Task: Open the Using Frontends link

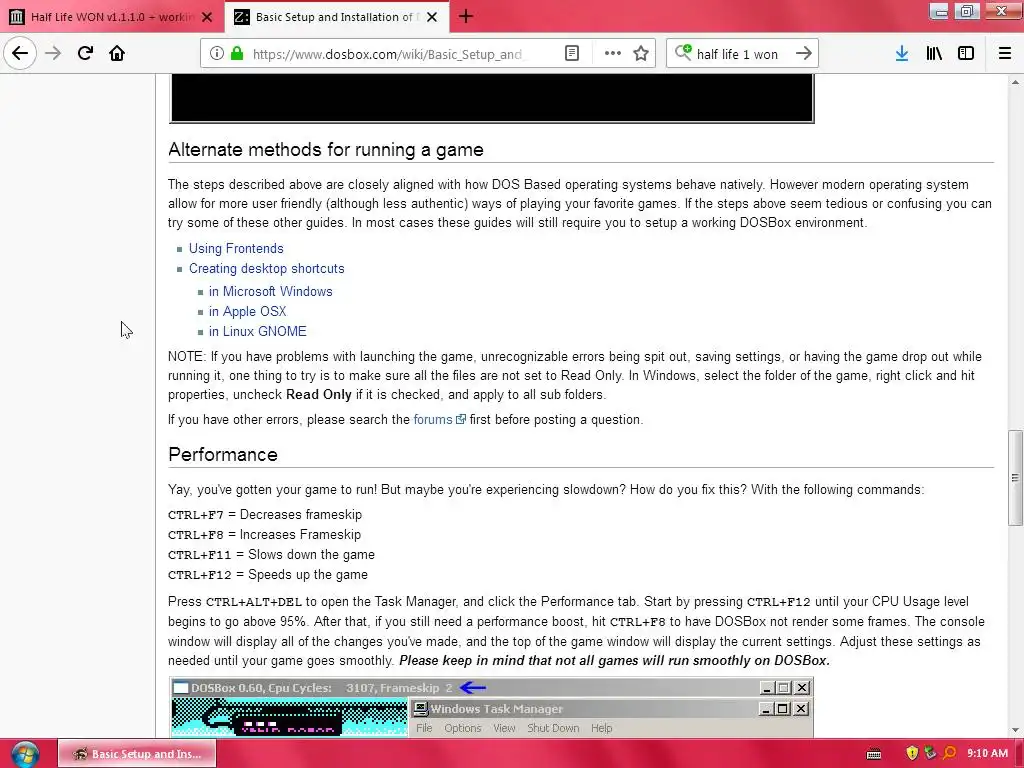Action: point(236,248)
